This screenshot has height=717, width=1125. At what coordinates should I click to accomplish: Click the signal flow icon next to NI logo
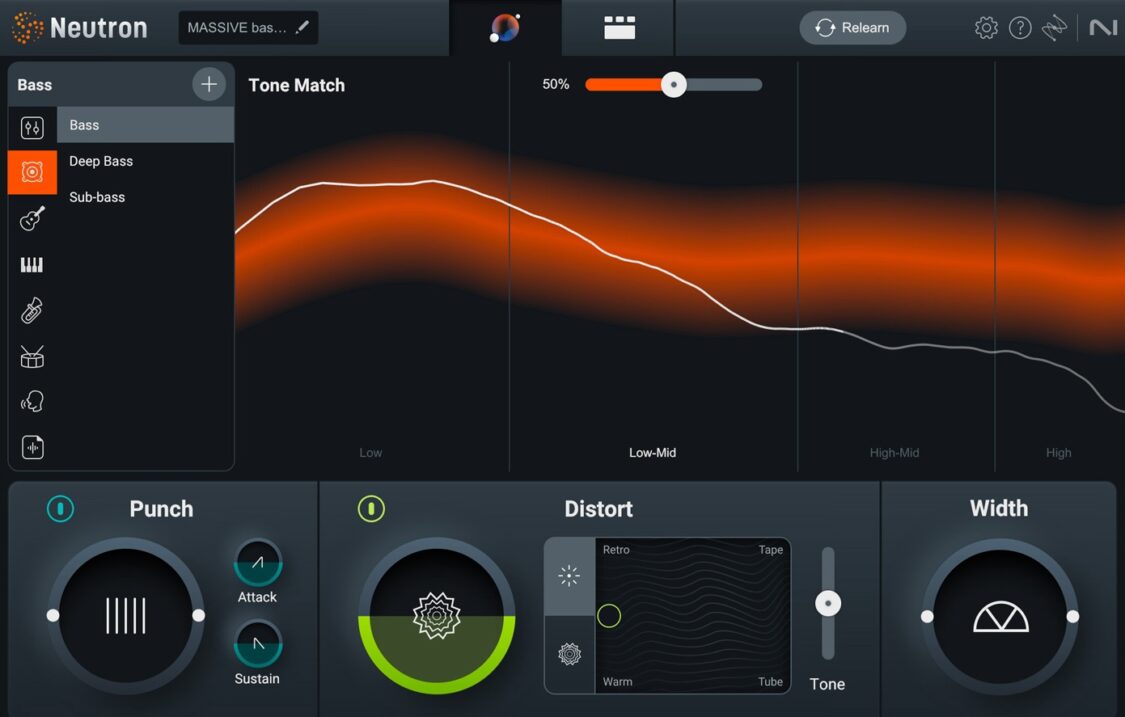1056,27
